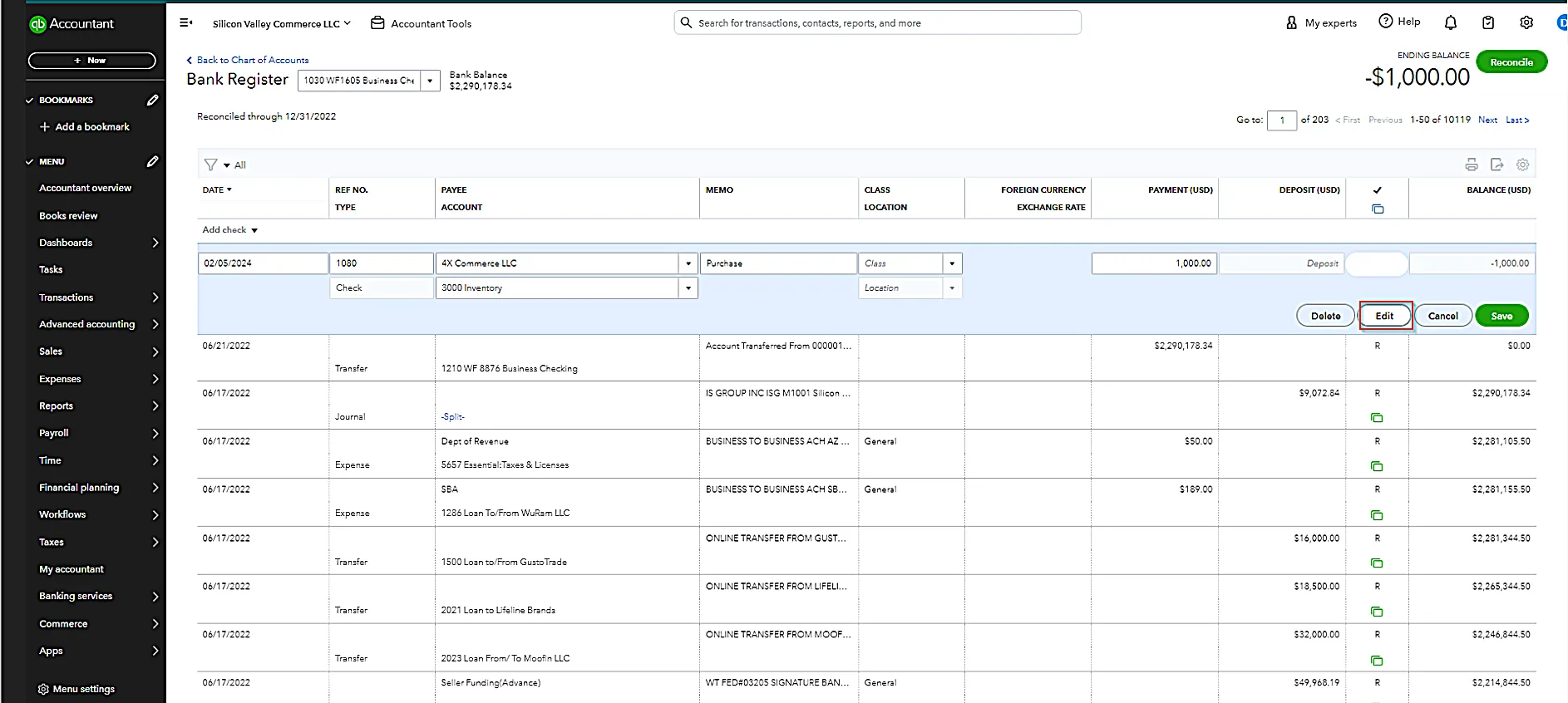Click the Edit button in the edit row

(1384, 316)
